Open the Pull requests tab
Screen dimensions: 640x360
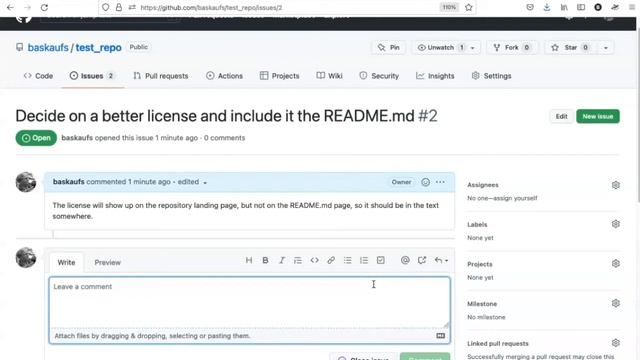point(161,76)
